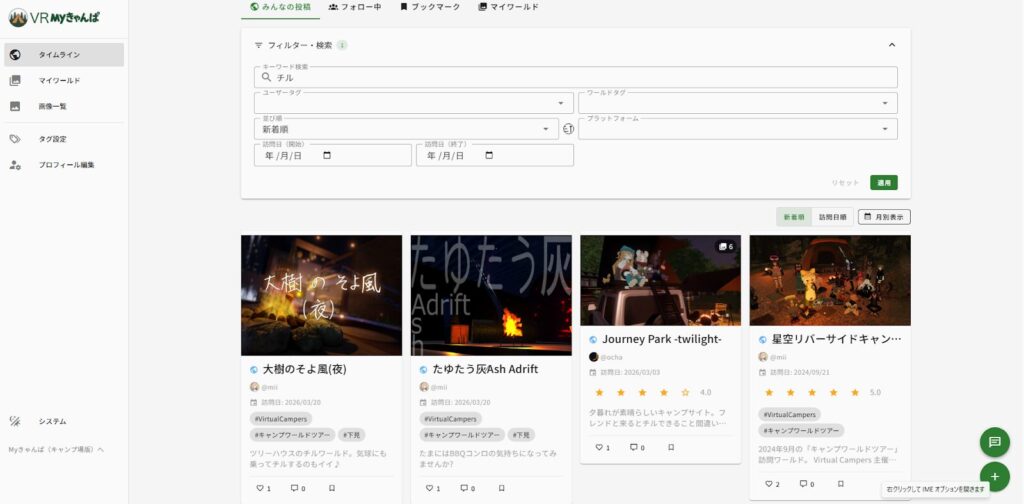Collapse the フィルター・検索 panel

click(892, 45)
